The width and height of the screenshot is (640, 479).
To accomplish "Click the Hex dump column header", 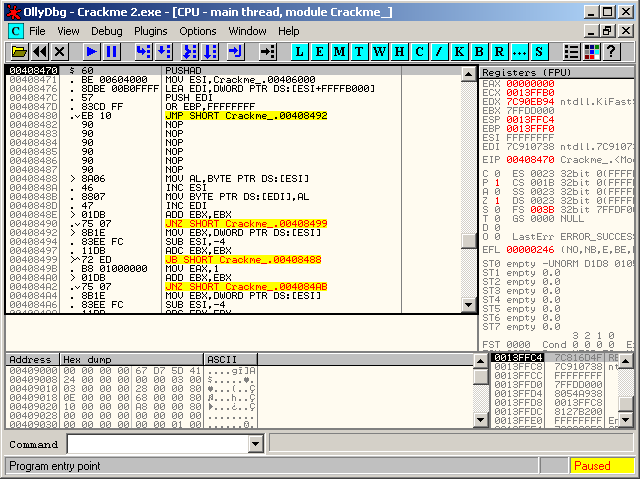I will point(131,359).
